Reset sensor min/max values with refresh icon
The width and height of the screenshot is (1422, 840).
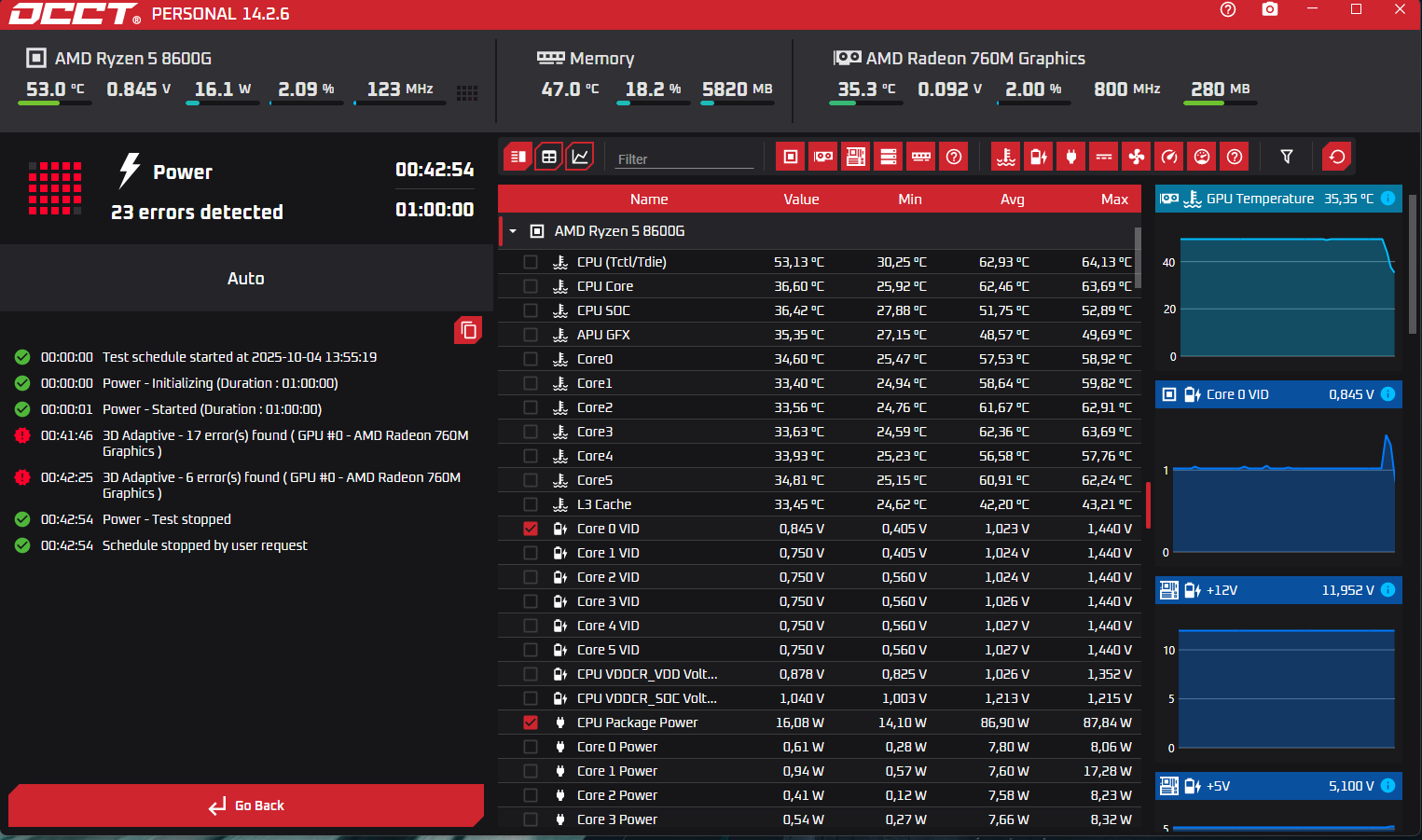pyautogui.click(x=1337, y=157)
